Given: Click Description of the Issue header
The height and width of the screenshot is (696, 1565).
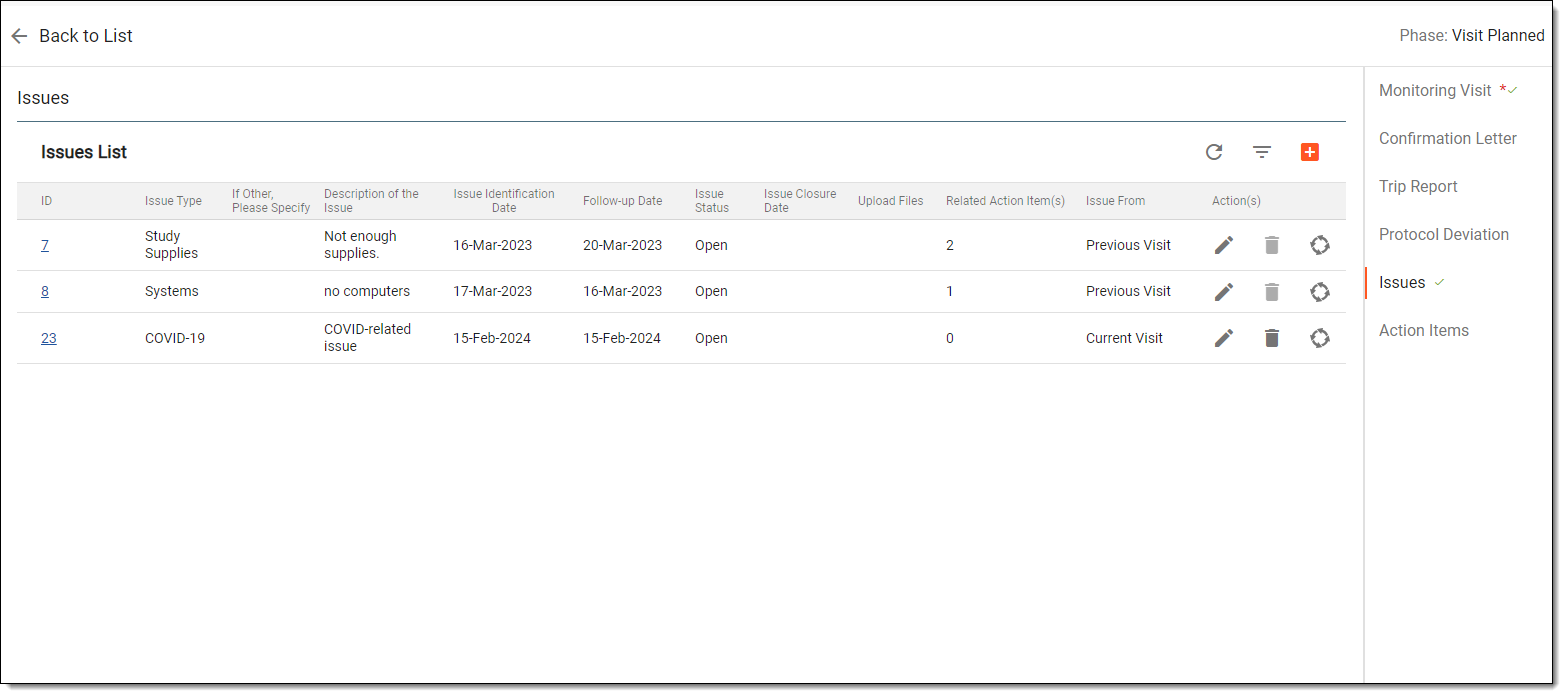Looking at the screenshot, I should click(x=371, y=201).
